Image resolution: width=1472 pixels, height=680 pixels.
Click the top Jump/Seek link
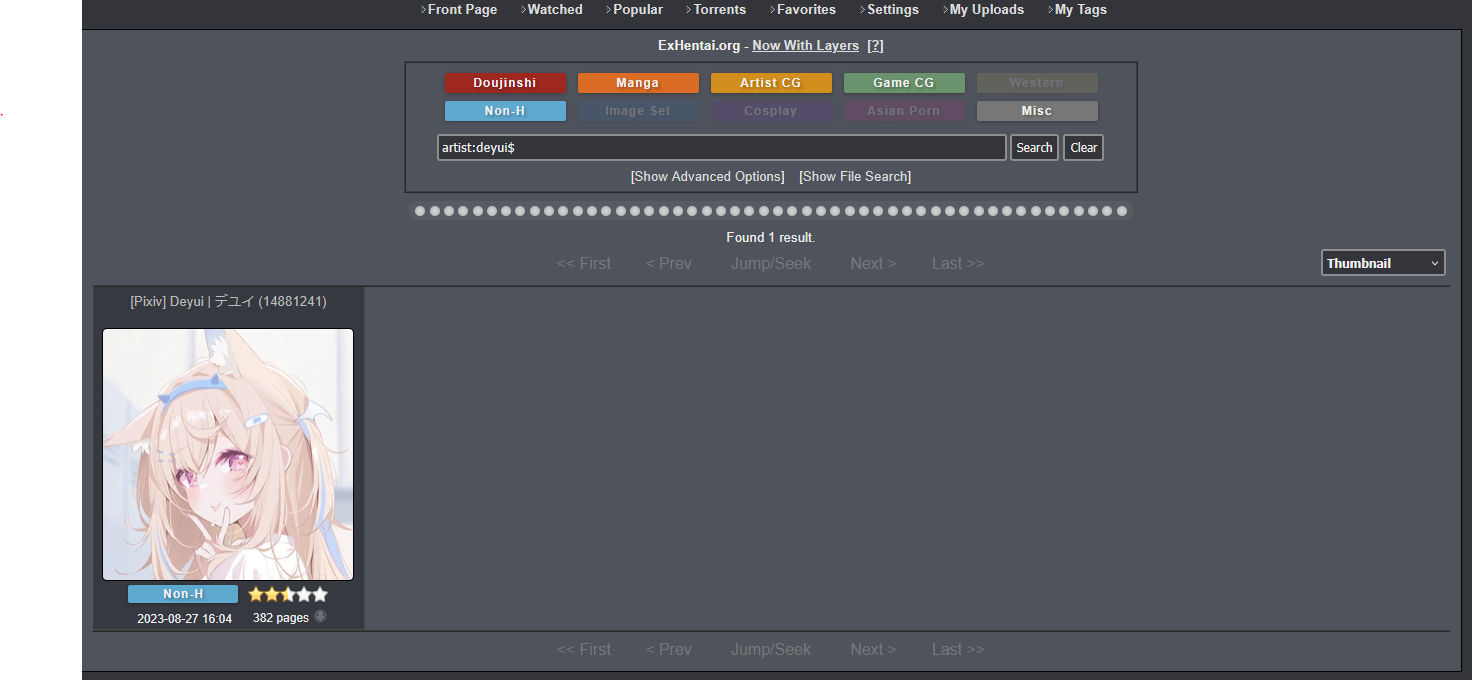771,263
